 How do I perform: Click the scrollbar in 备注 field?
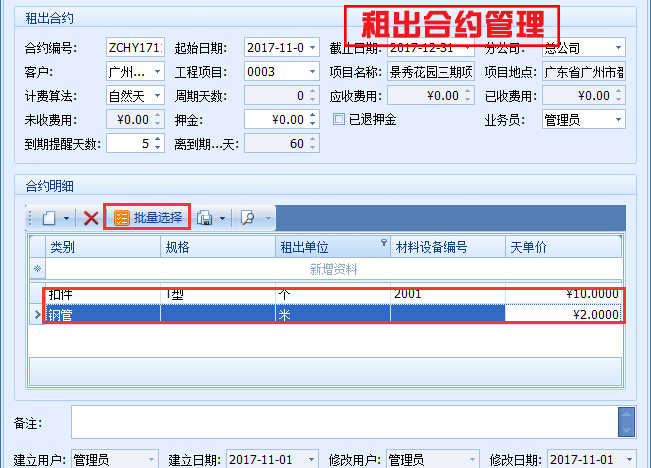point(626,421)
